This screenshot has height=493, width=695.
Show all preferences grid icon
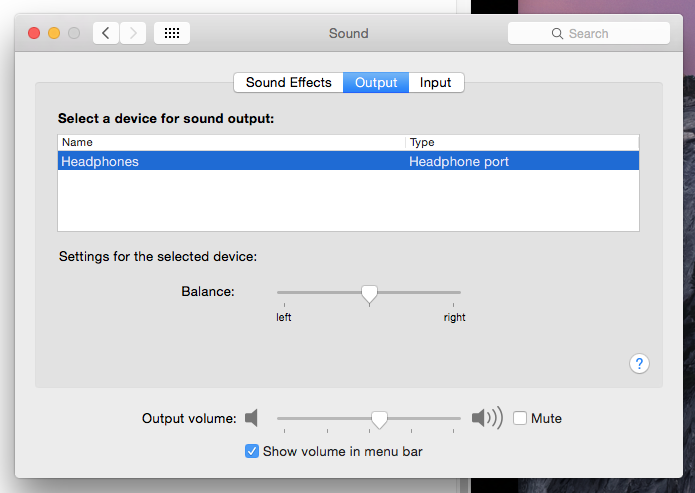pyautogui.click(x=172, y=33)
